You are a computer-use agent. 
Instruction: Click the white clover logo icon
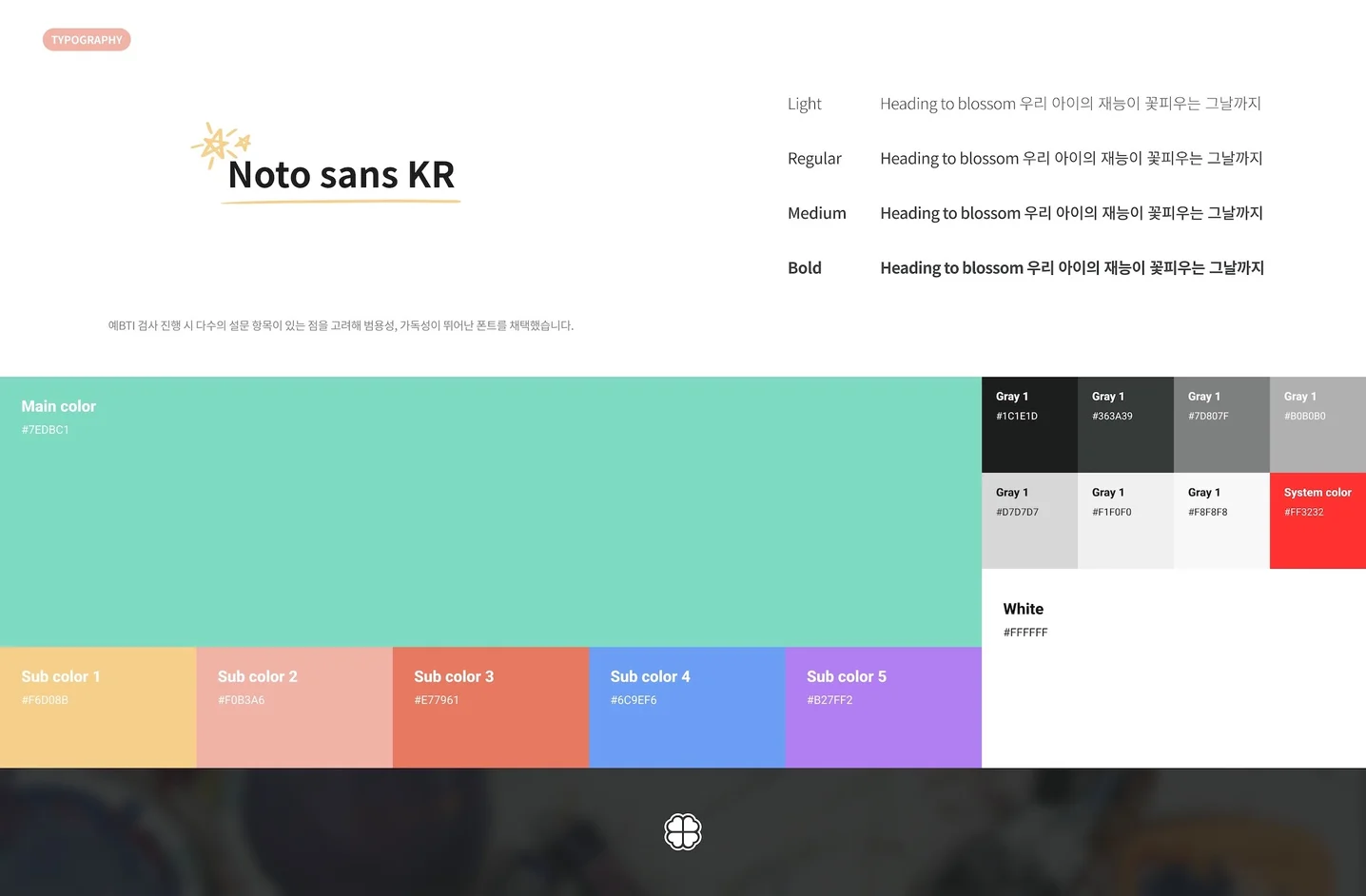click(x=683, y=832)
